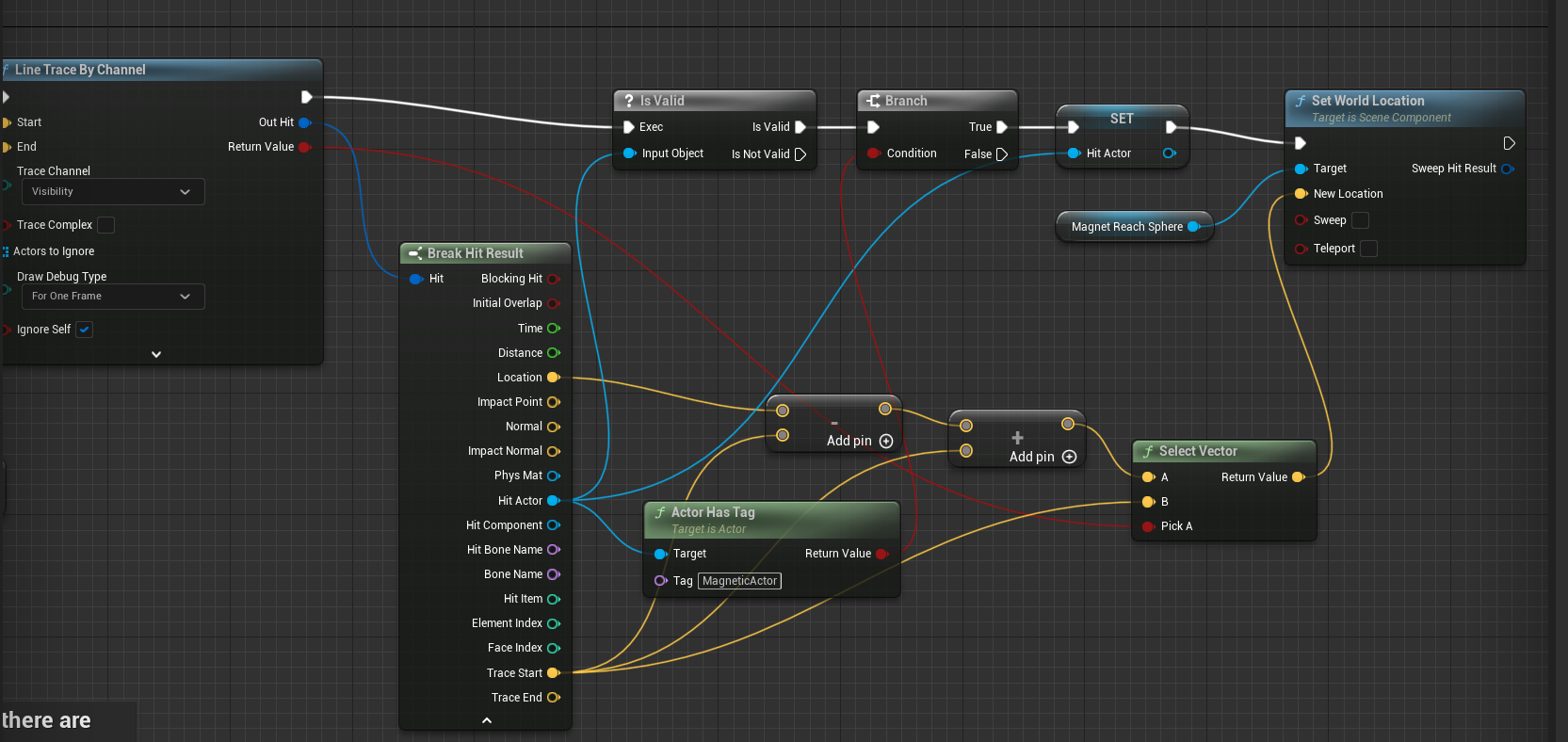Click the Trace Start output pin
This screenshot has width=1568, height=742.
pyautogui.click(x=554, y=673)
